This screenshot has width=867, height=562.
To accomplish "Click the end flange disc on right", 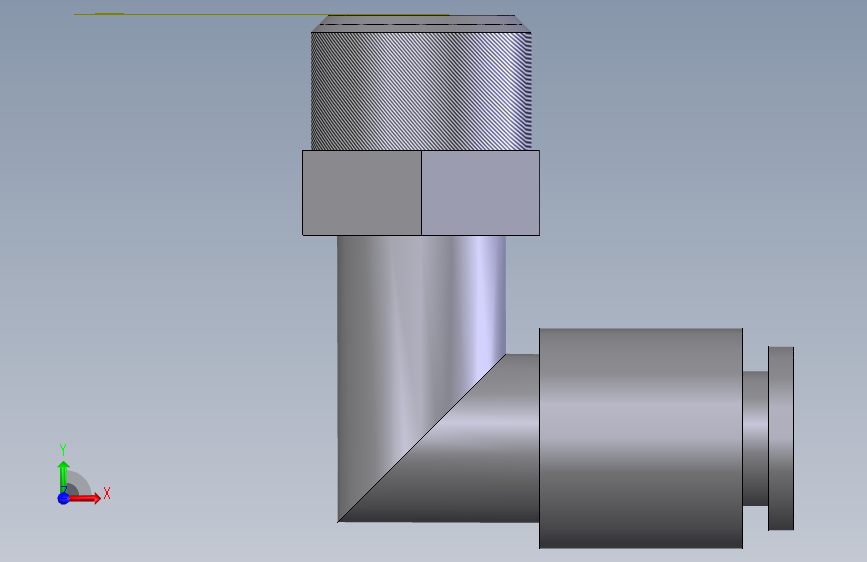I will click(781, 438).
